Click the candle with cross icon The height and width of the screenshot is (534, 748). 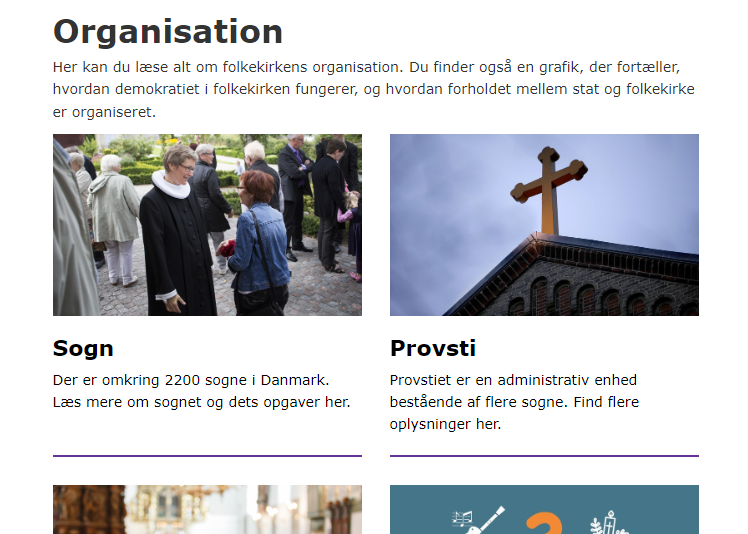[609, 523]
